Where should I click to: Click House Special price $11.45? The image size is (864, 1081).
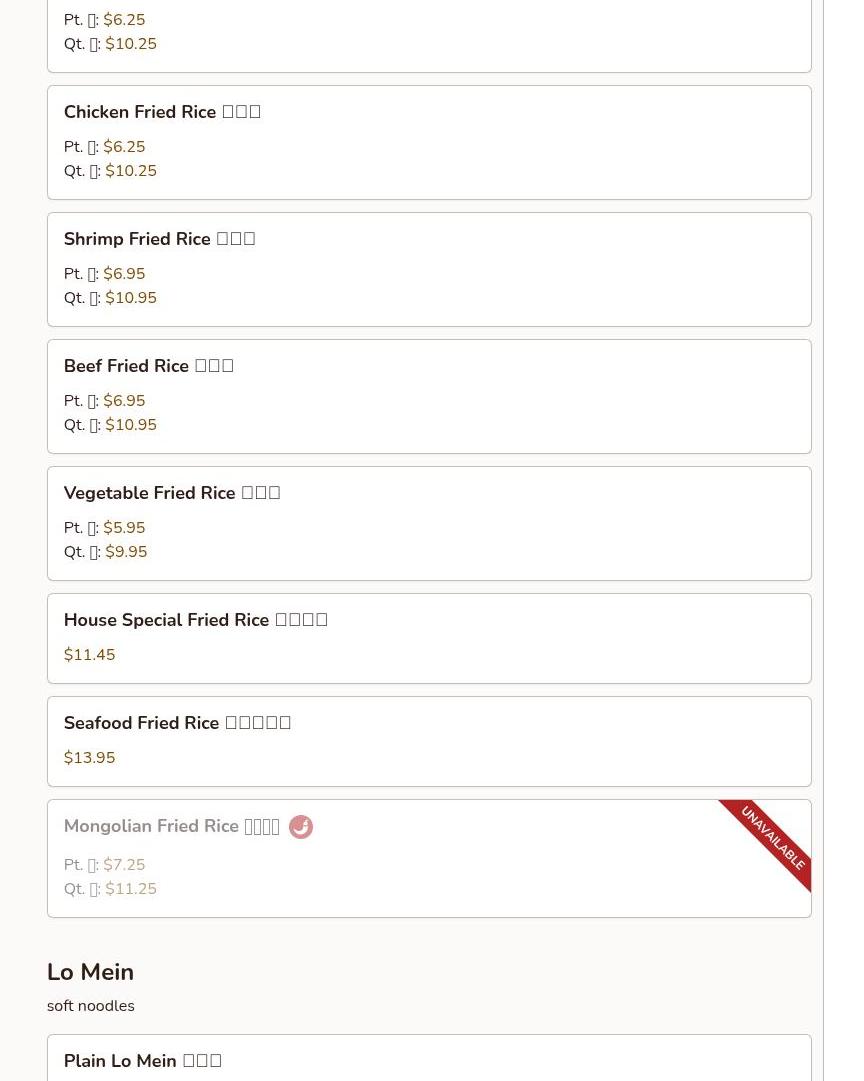coord(90,655)
